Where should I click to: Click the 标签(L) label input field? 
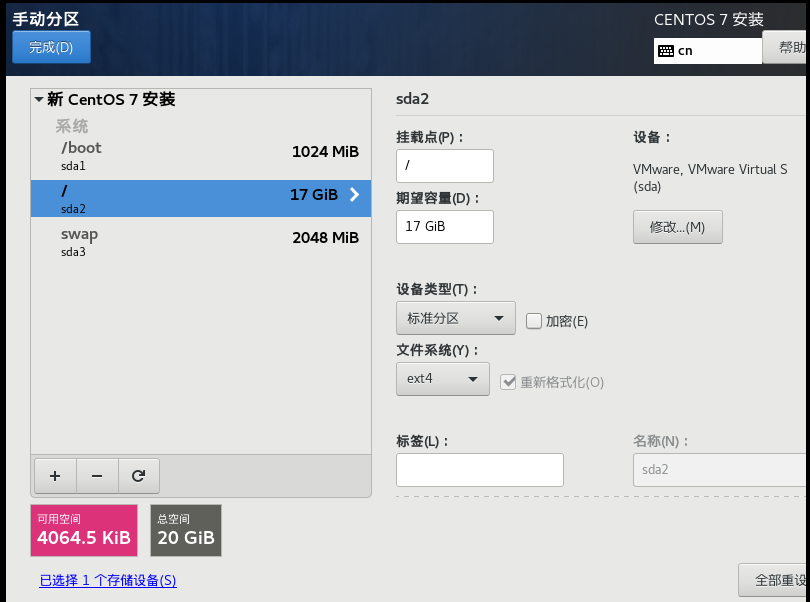[x=480, y=470]
